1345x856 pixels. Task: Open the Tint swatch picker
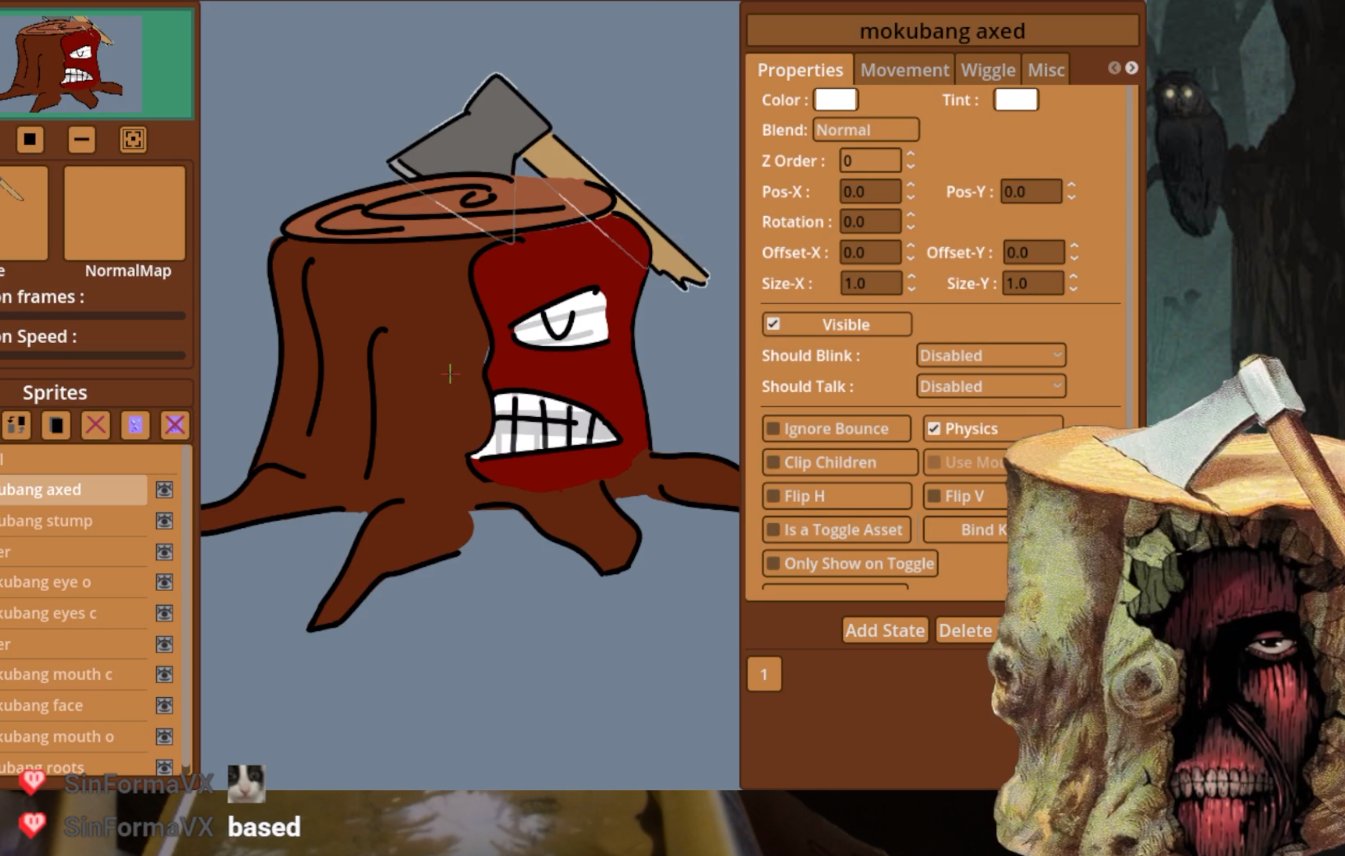[x=1016, y=100]
